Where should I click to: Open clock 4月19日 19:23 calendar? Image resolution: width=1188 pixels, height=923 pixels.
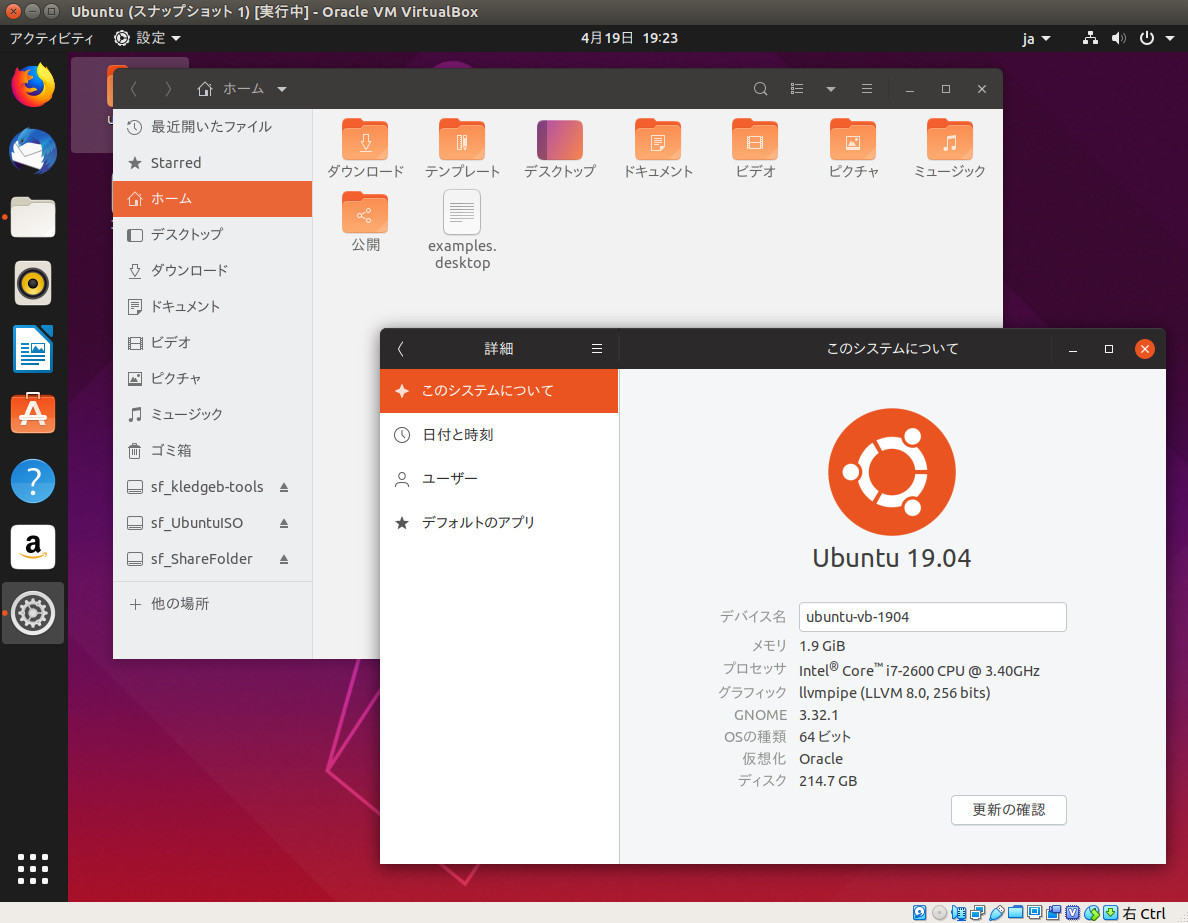pyautogui.click(x=629, y=38)
